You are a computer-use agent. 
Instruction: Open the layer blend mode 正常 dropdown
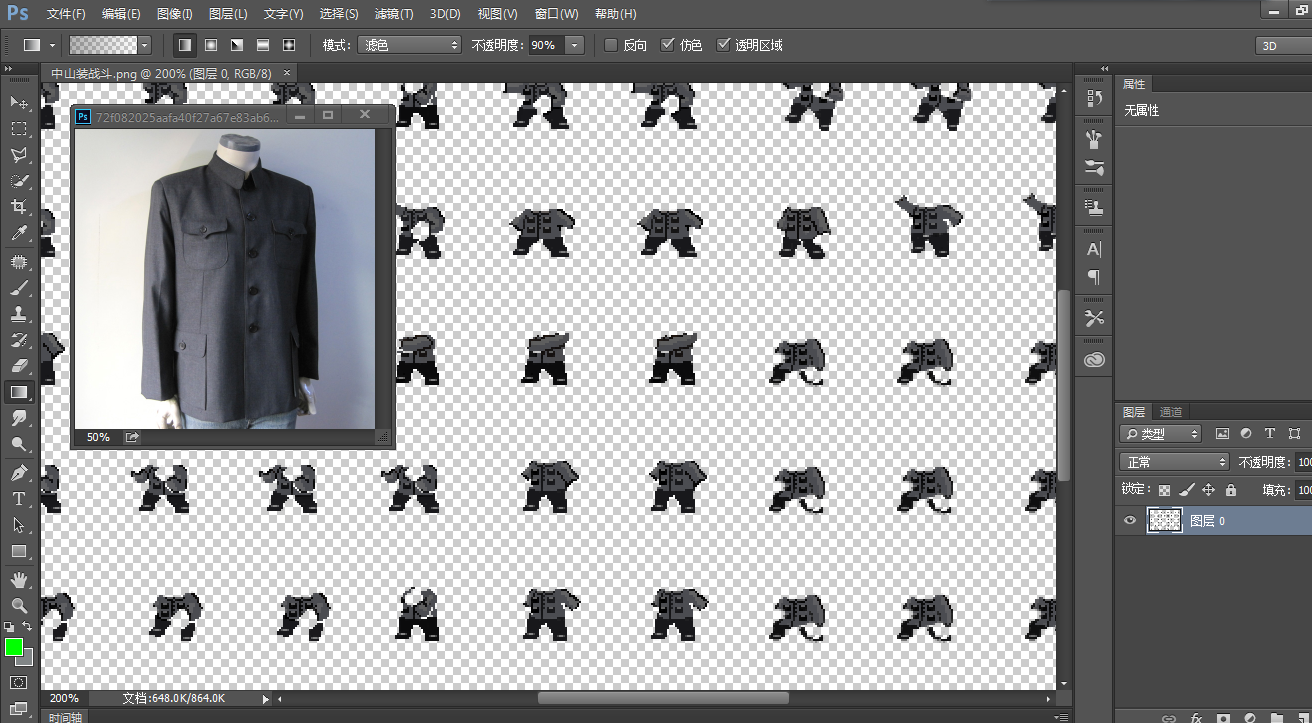coord(1175,462)
